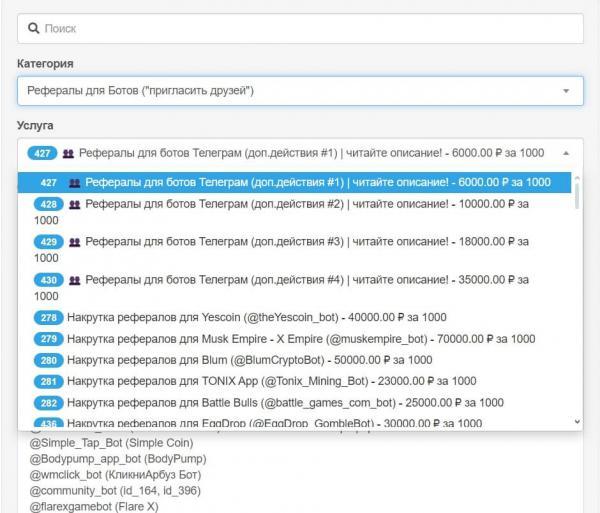Click the people icon in the selected Услуга field

tap(68, 153)
